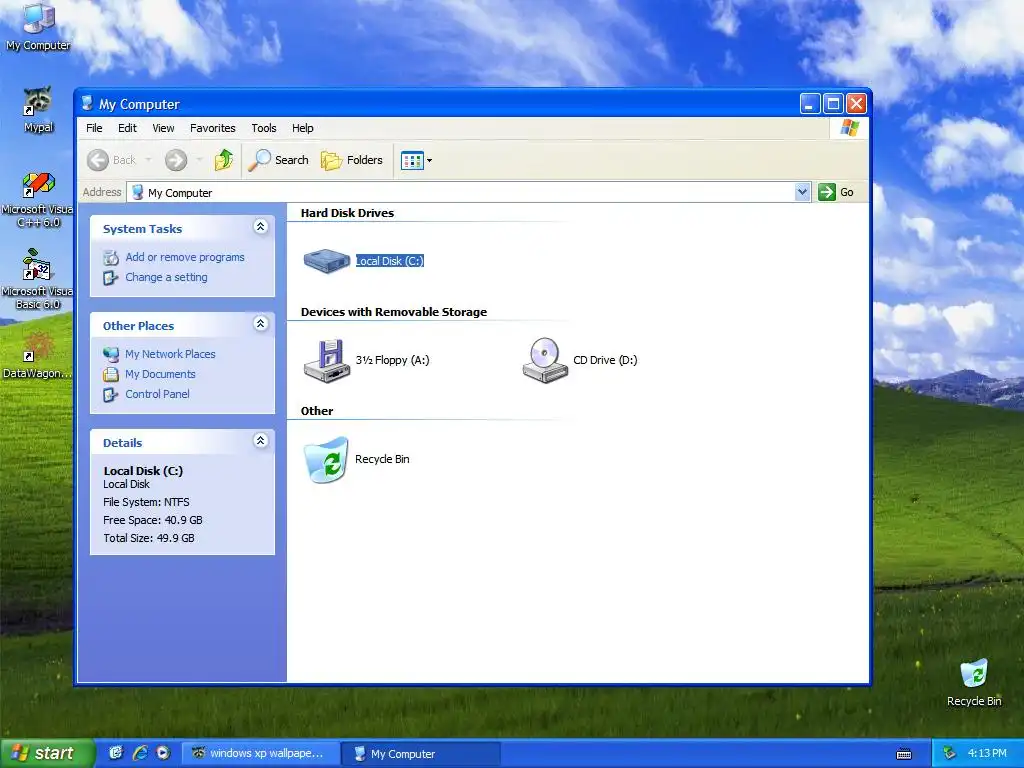Image resolution: width=1024 pixels, height=768 pixels.
Task: Open the Search pane
Action: click(x=279, y=160)
